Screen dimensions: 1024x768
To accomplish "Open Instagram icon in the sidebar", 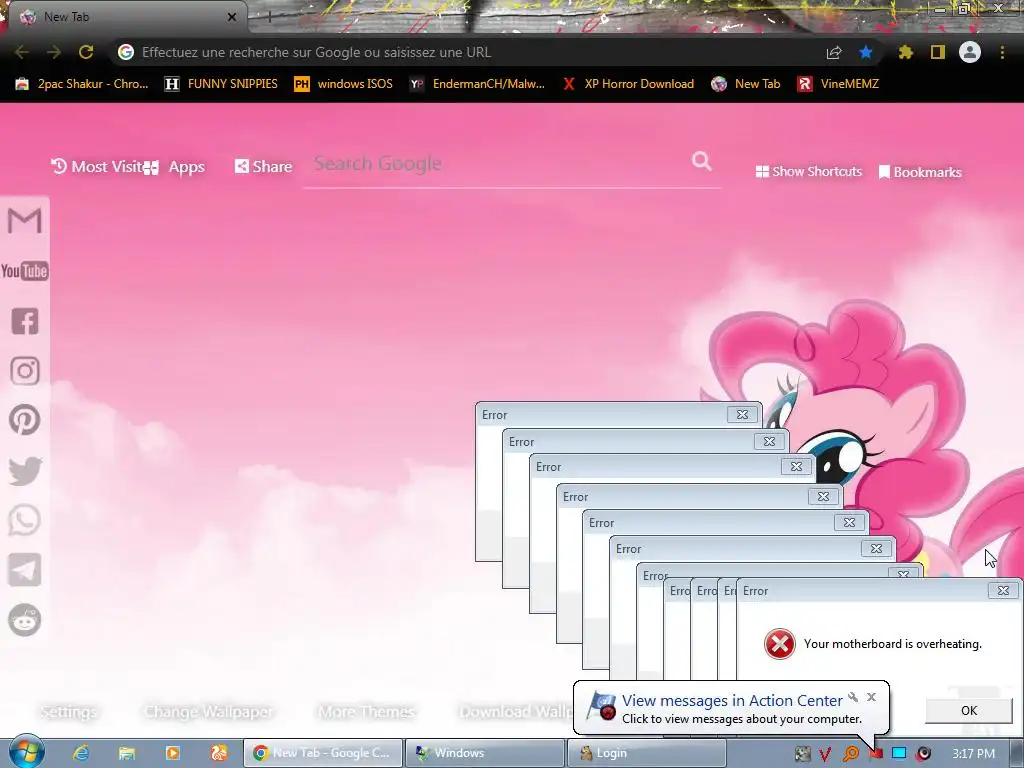I will click(x=25, y=371).
